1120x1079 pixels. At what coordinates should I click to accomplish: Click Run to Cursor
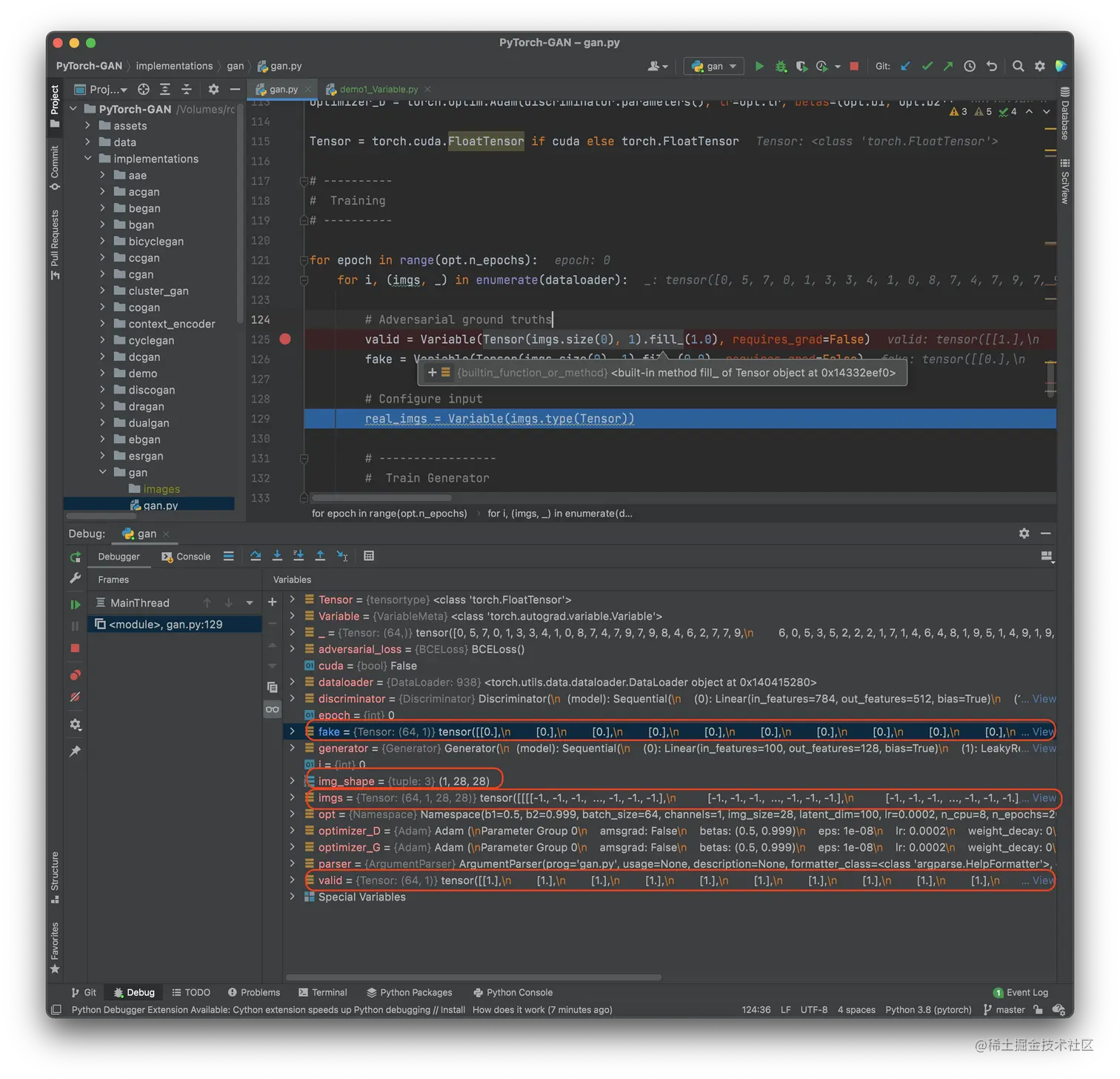click(342, 556)
